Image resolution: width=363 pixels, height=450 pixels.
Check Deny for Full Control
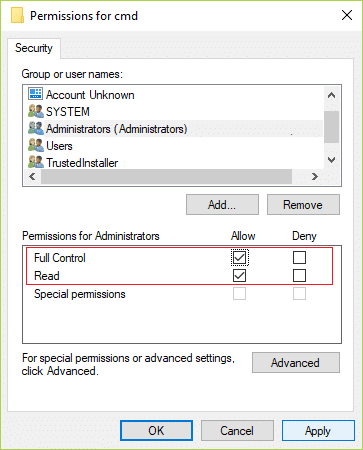(x=299, y=258)
